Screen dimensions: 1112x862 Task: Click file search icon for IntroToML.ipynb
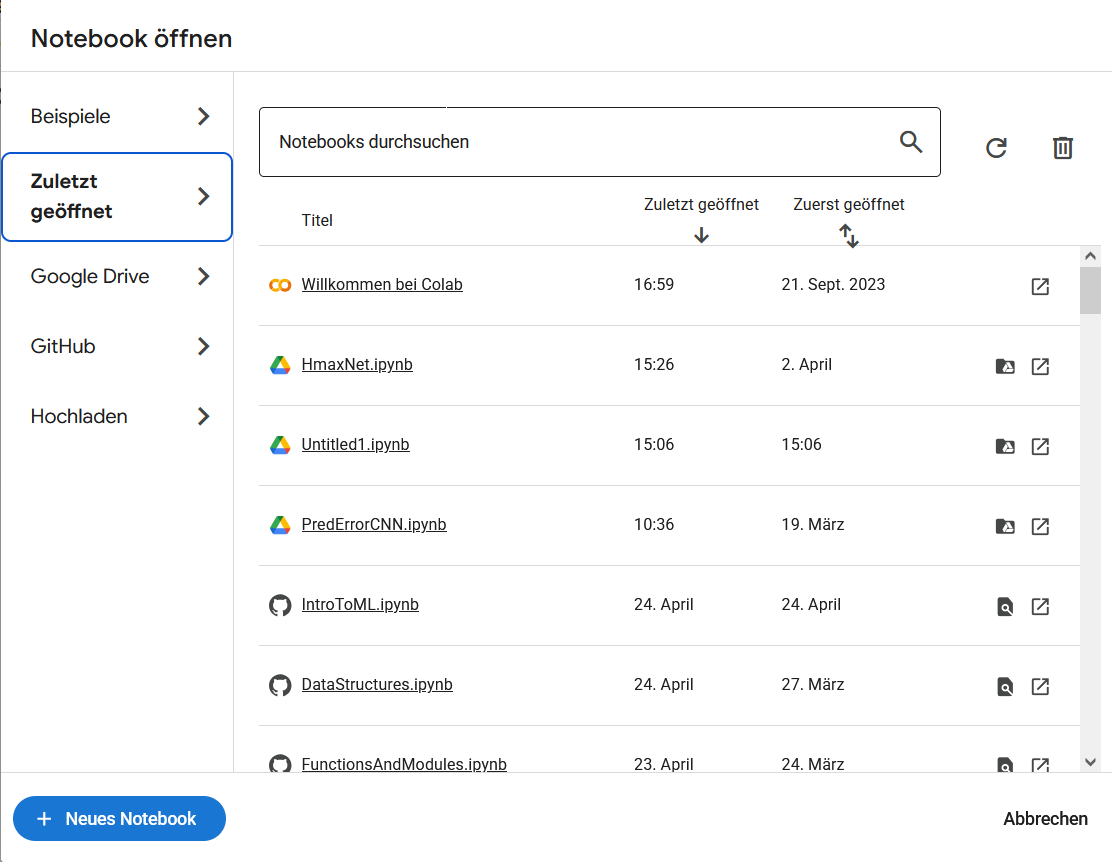(1005, 607)
